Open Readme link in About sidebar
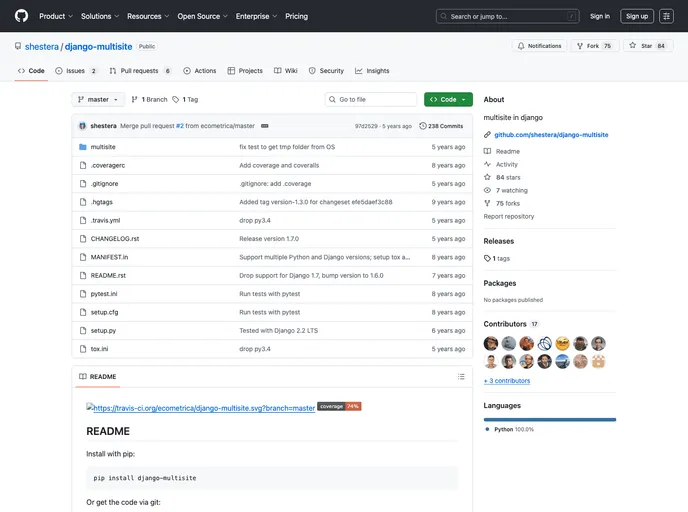This screenshot has height=512, width=688. (x=502, y=151)
